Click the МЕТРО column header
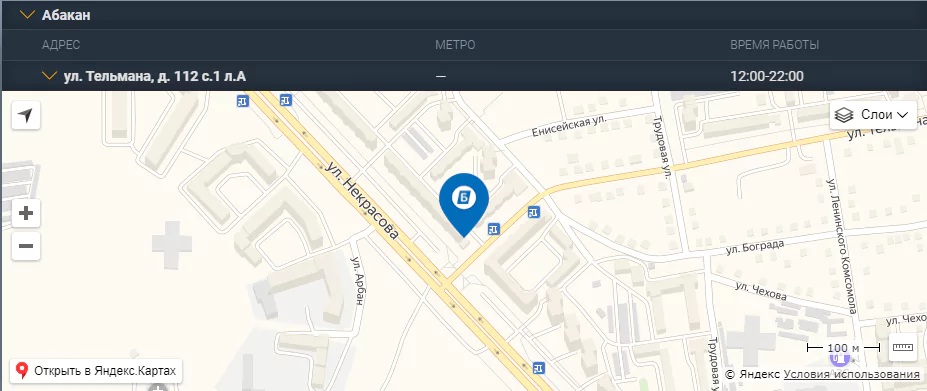Image resolution: width=927 pixels, height=391 pixels. [455, 45]
